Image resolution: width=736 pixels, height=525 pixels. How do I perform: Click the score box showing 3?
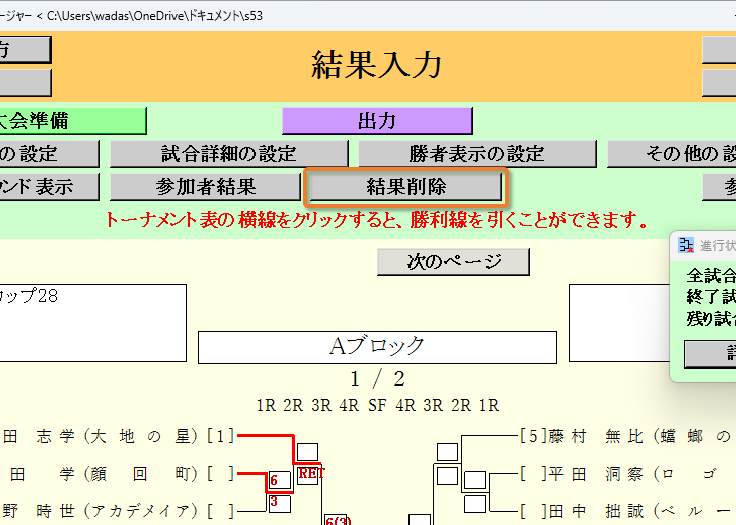click(x=280, y=503)
